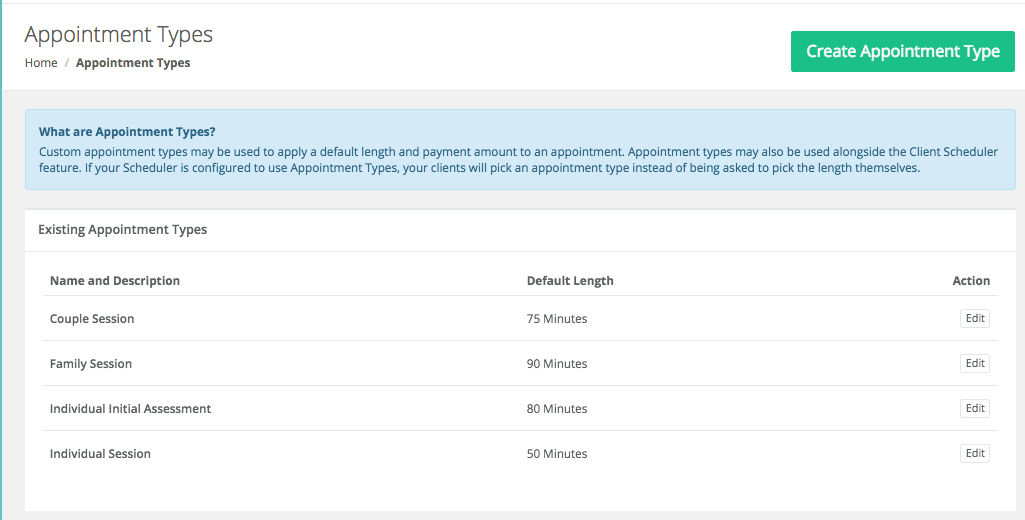This screenshot has height=520, width=1025.
Task: Click the 75 Minutes length value
Action: coord(557,319)
